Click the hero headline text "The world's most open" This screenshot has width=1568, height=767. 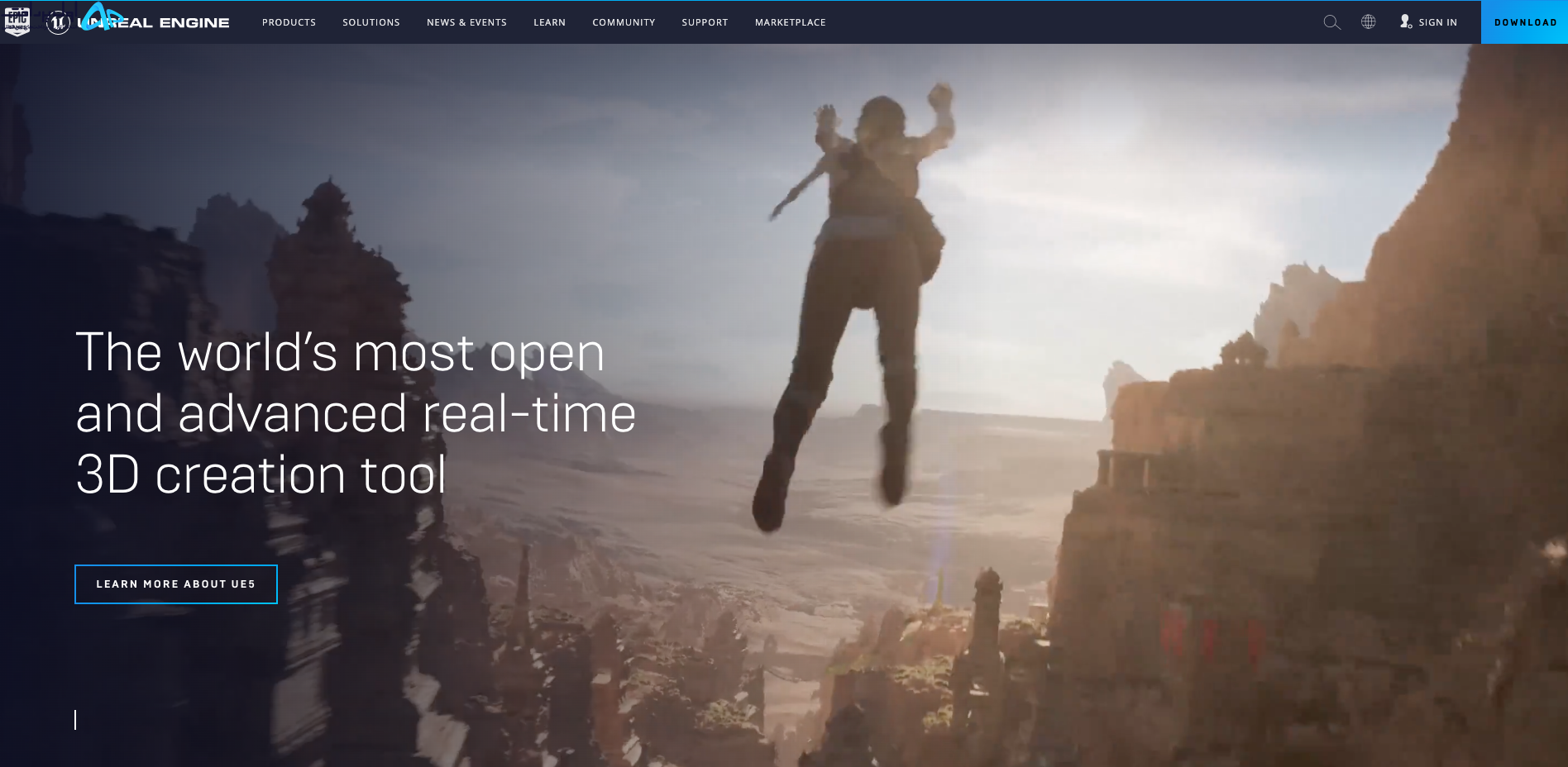(x=340, y=352)
